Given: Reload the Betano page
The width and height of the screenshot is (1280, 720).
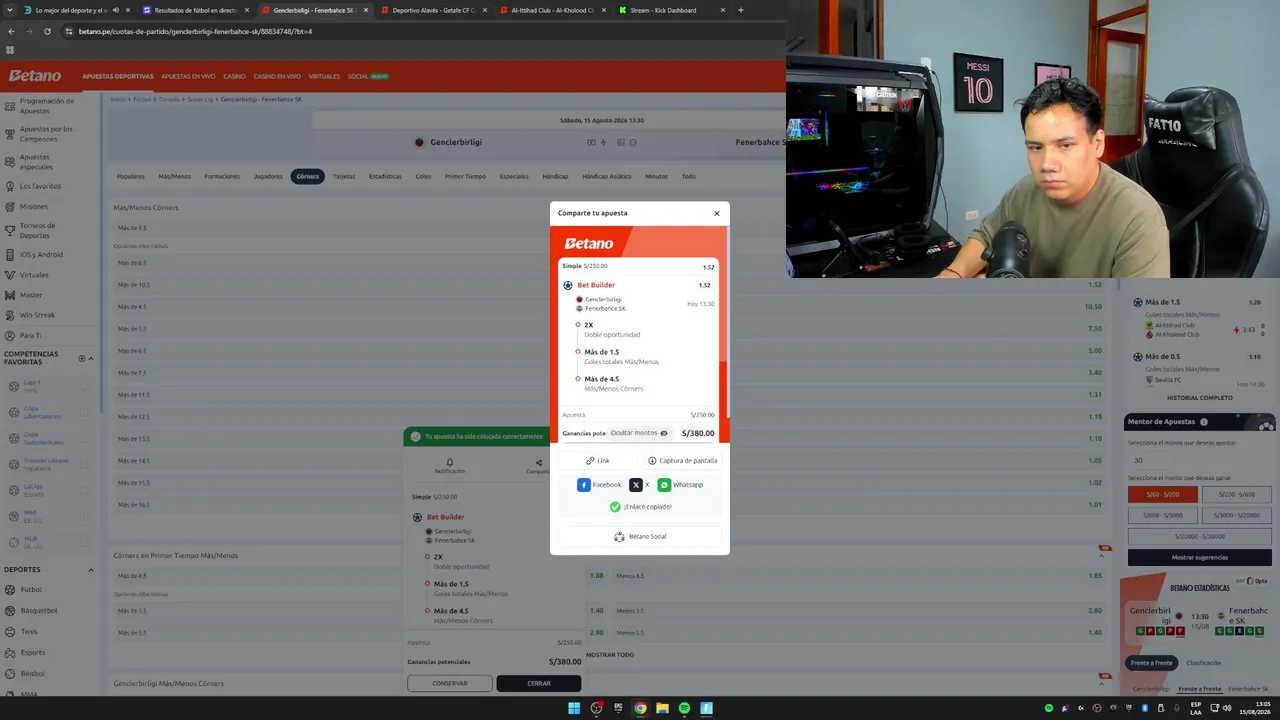Looking at the screenshot, I should click(x=47, y=31).
